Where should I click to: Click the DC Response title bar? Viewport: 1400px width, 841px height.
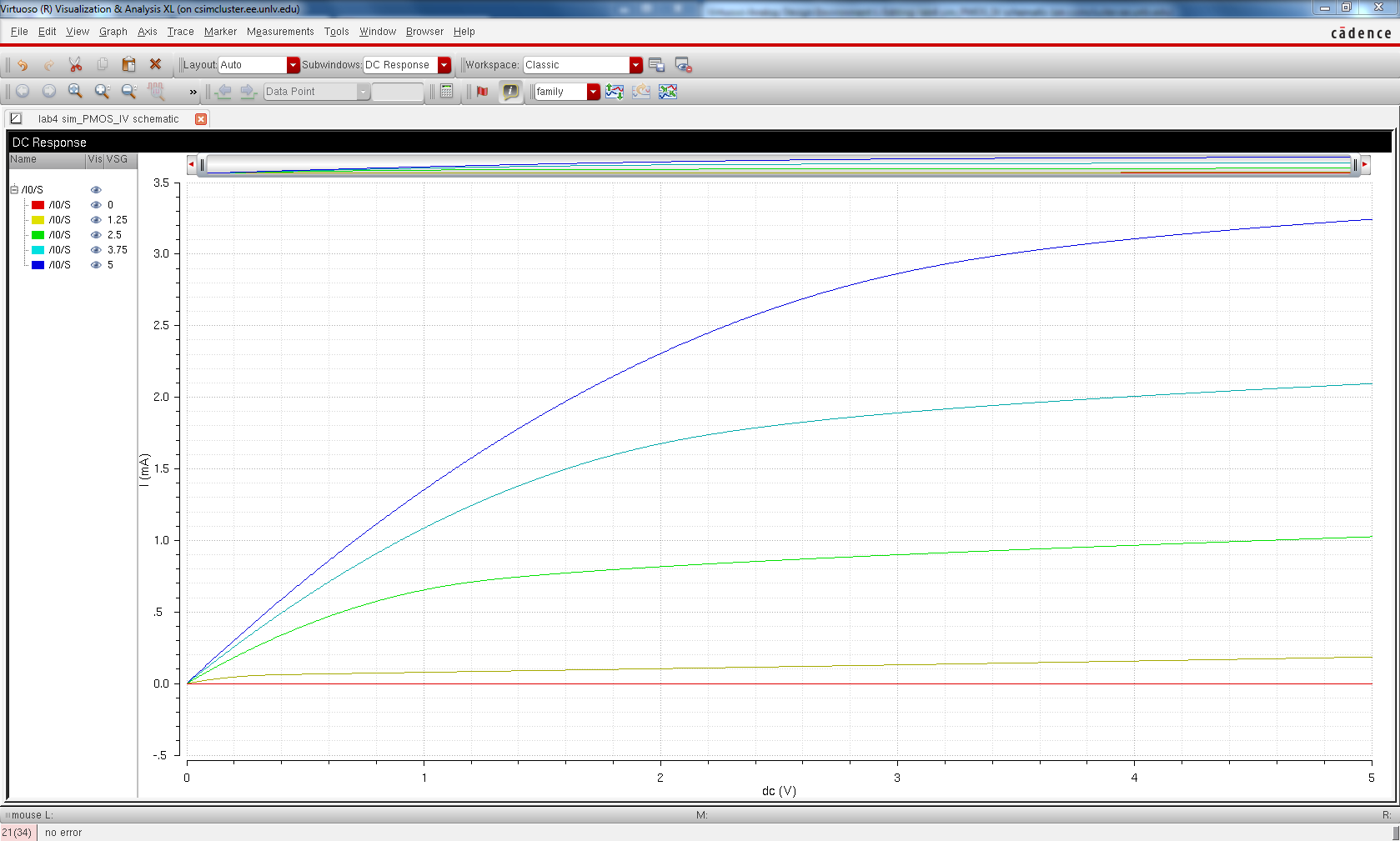[700, 143]
